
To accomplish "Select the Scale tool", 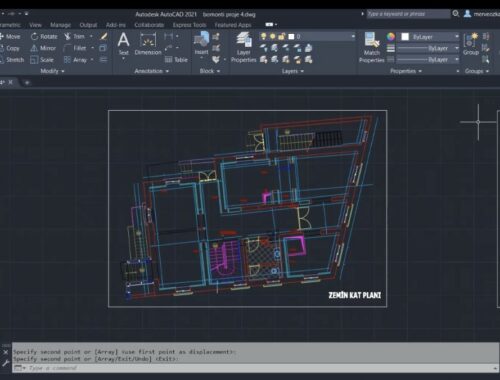I will tap(42, 60).
